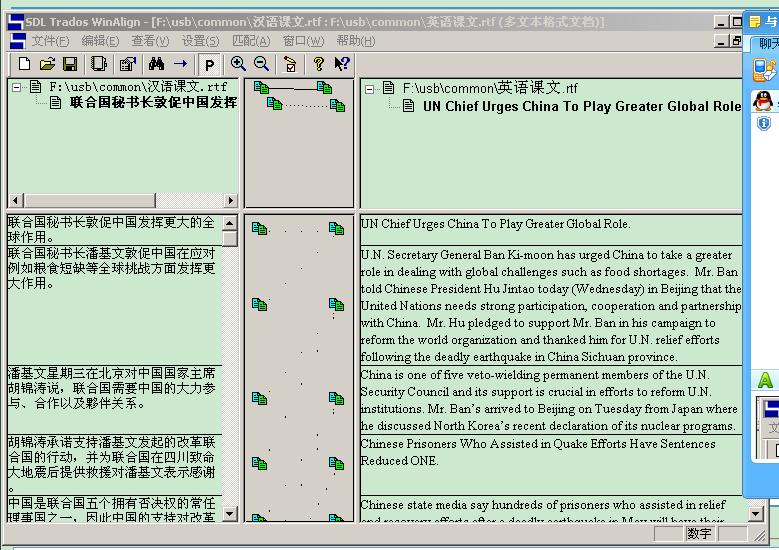
Task: Click left dotted-line alignment node in upper pane
Action: click(x=275, y=104)
